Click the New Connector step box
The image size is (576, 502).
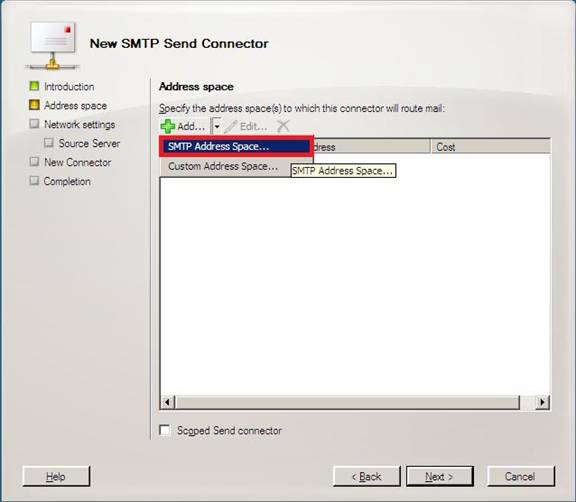[x=34, y=162]
